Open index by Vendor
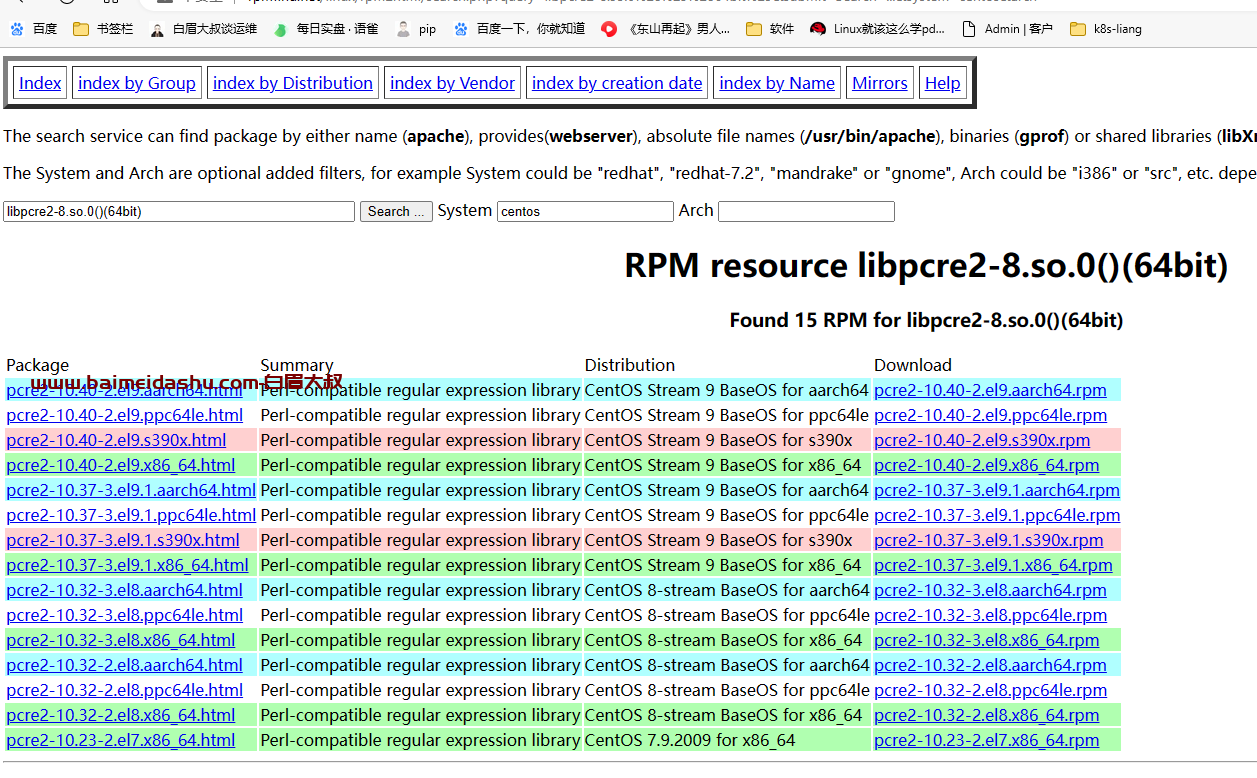The width and height of the screenshot is (1257, 778). (x=453, y=83)
